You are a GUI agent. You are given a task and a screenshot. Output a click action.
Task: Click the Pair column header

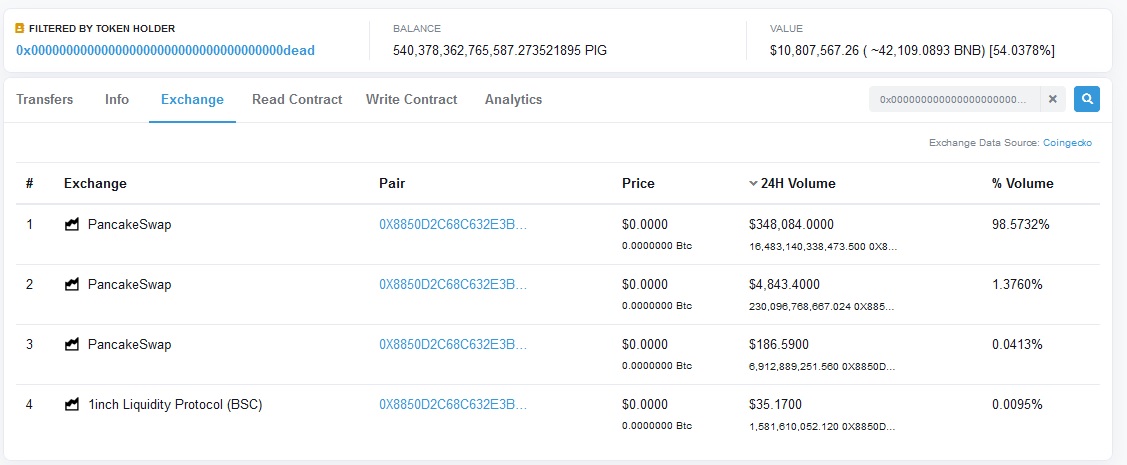(x=392, y=183)
